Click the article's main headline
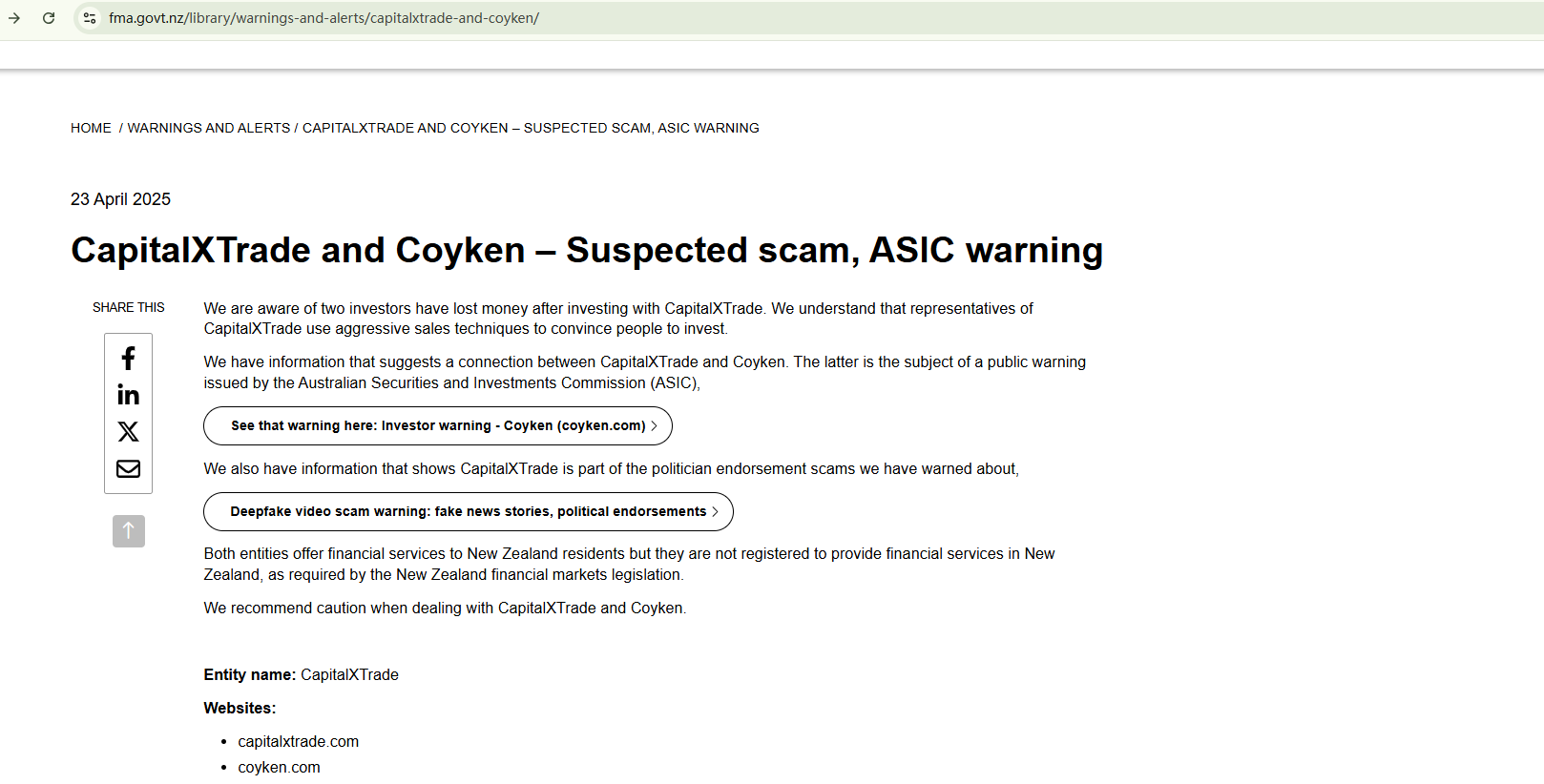This screenshot has width=1544, height=784. [x=587, y=250]
